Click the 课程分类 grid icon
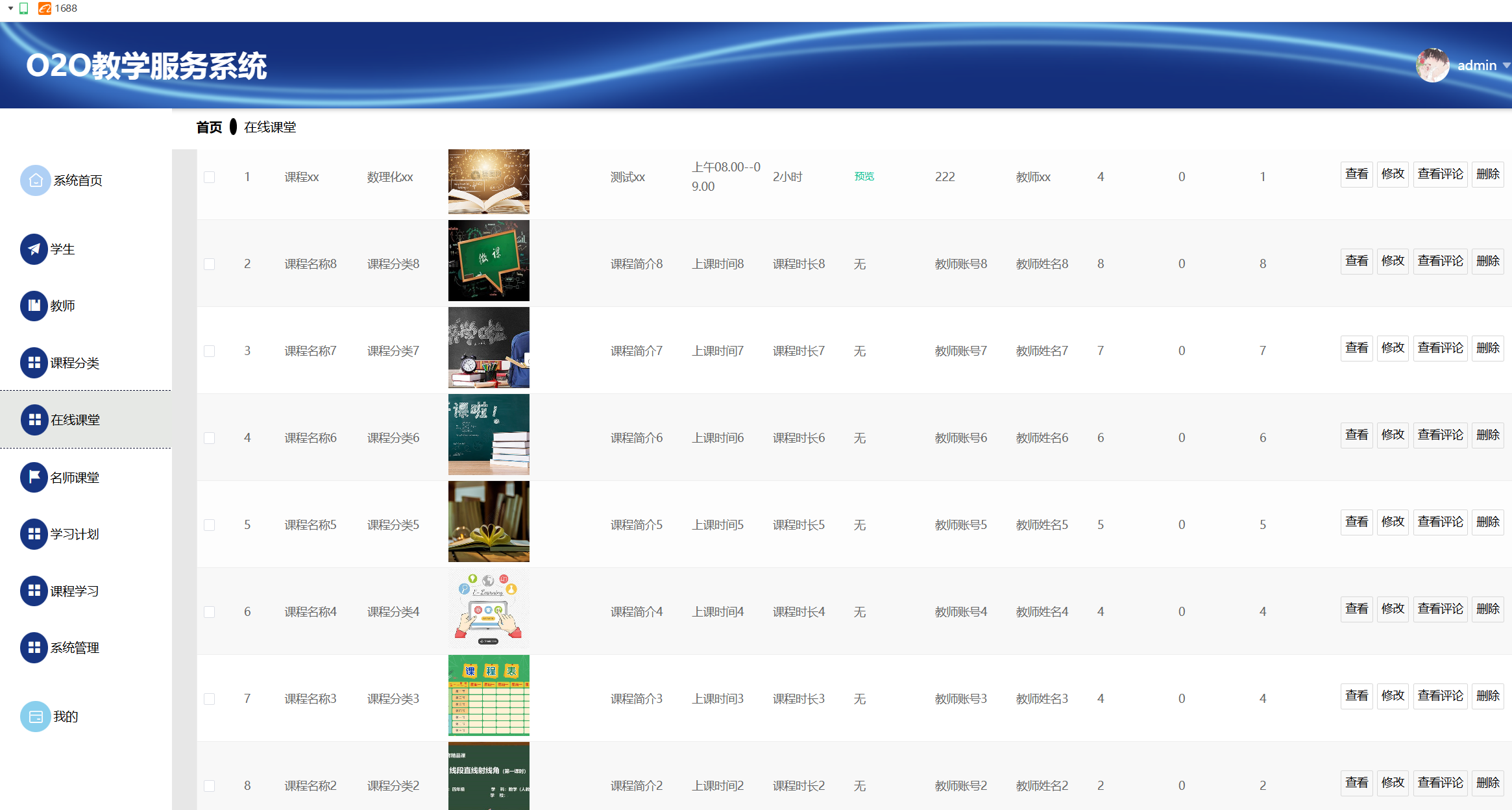 [34, 363]
